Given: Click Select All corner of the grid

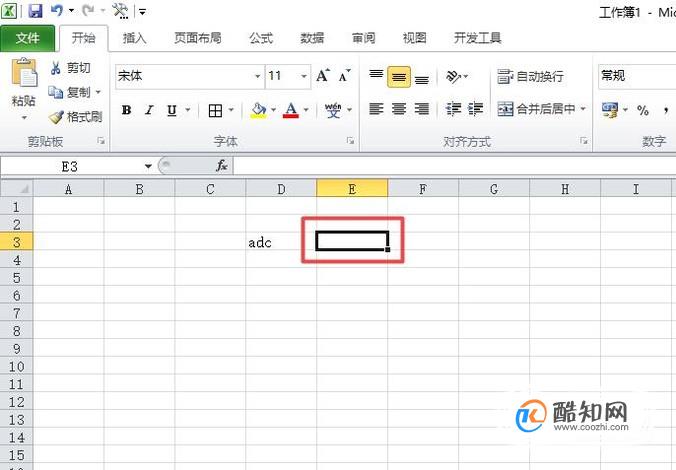Looking at the screenshot, I should pos(16,189).
